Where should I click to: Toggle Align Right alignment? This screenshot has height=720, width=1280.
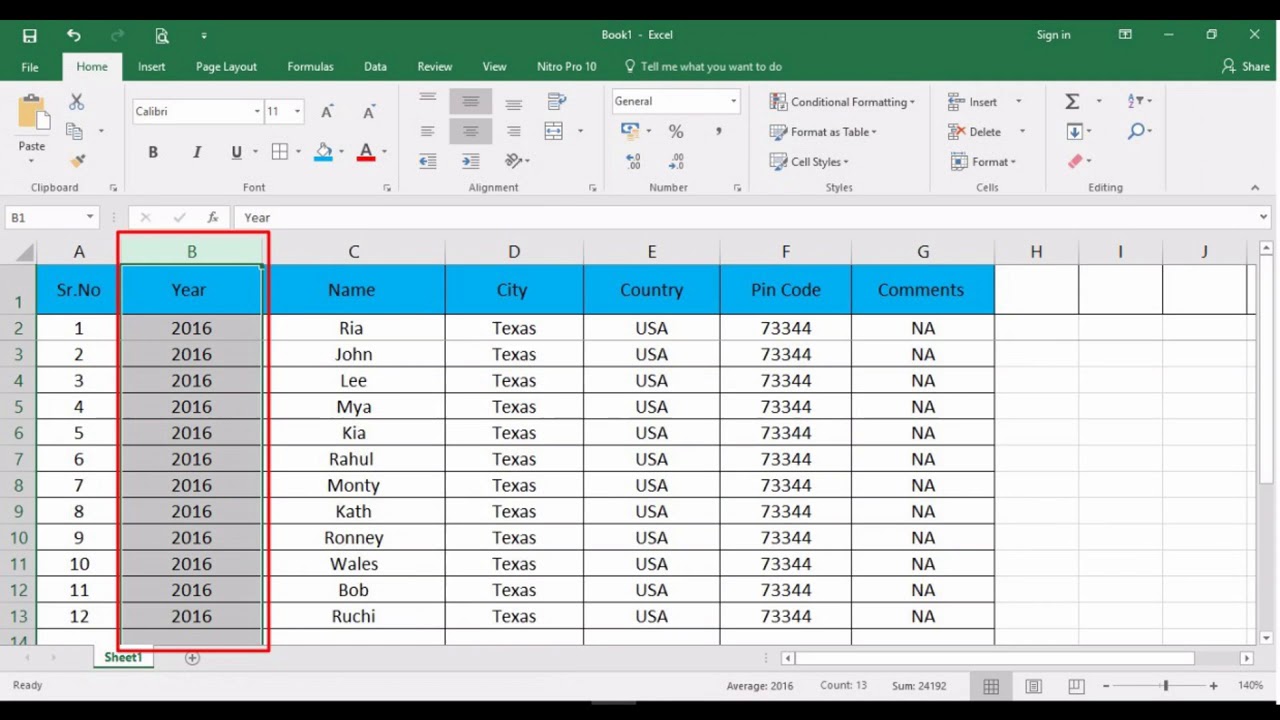(513, 131)
